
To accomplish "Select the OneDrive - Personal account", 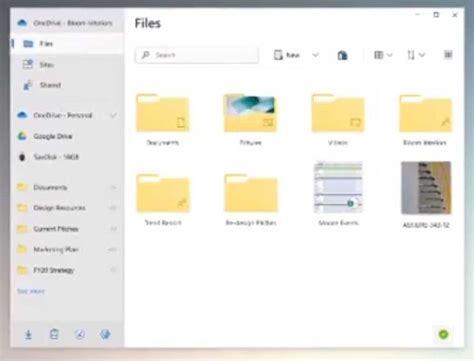I will tap(63, 115).
